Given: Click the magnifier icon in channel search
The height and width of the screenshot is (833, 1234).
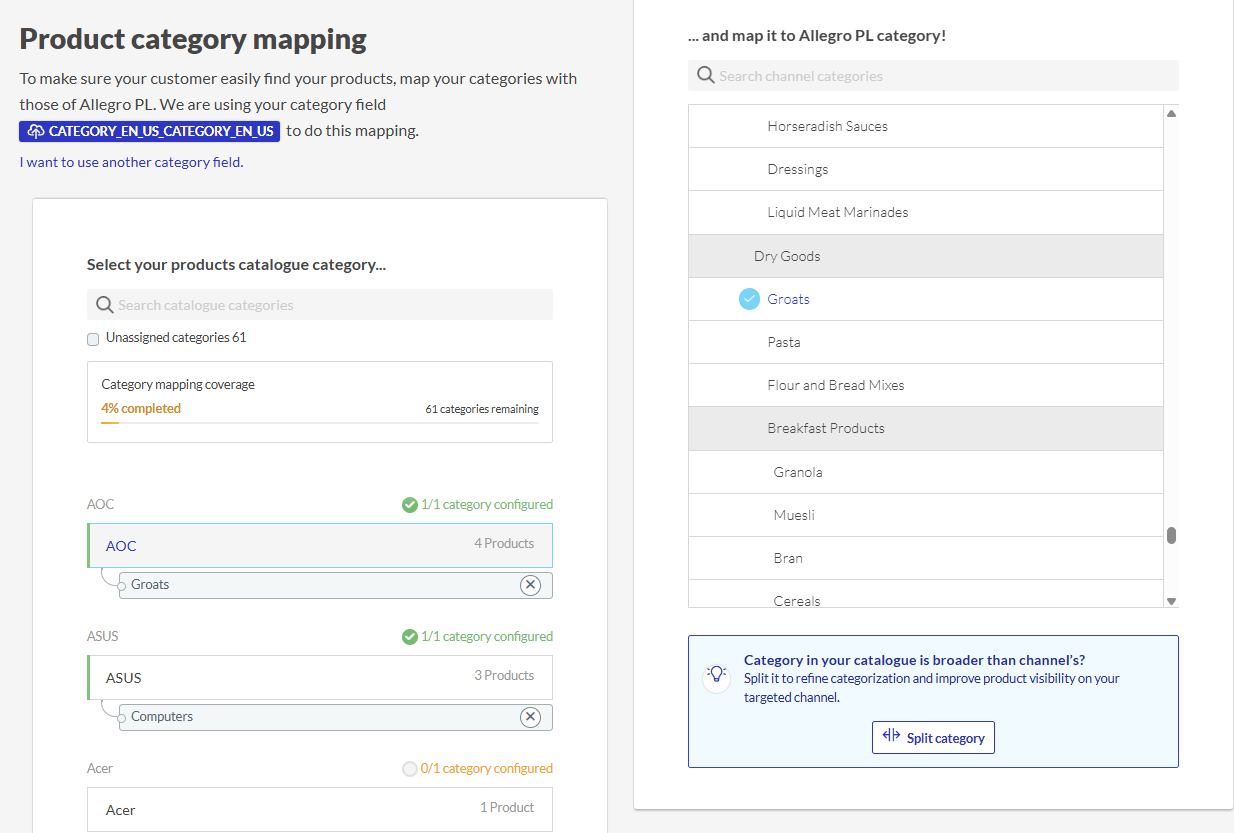Looking at the screenshot, I should tap(705, 76).
